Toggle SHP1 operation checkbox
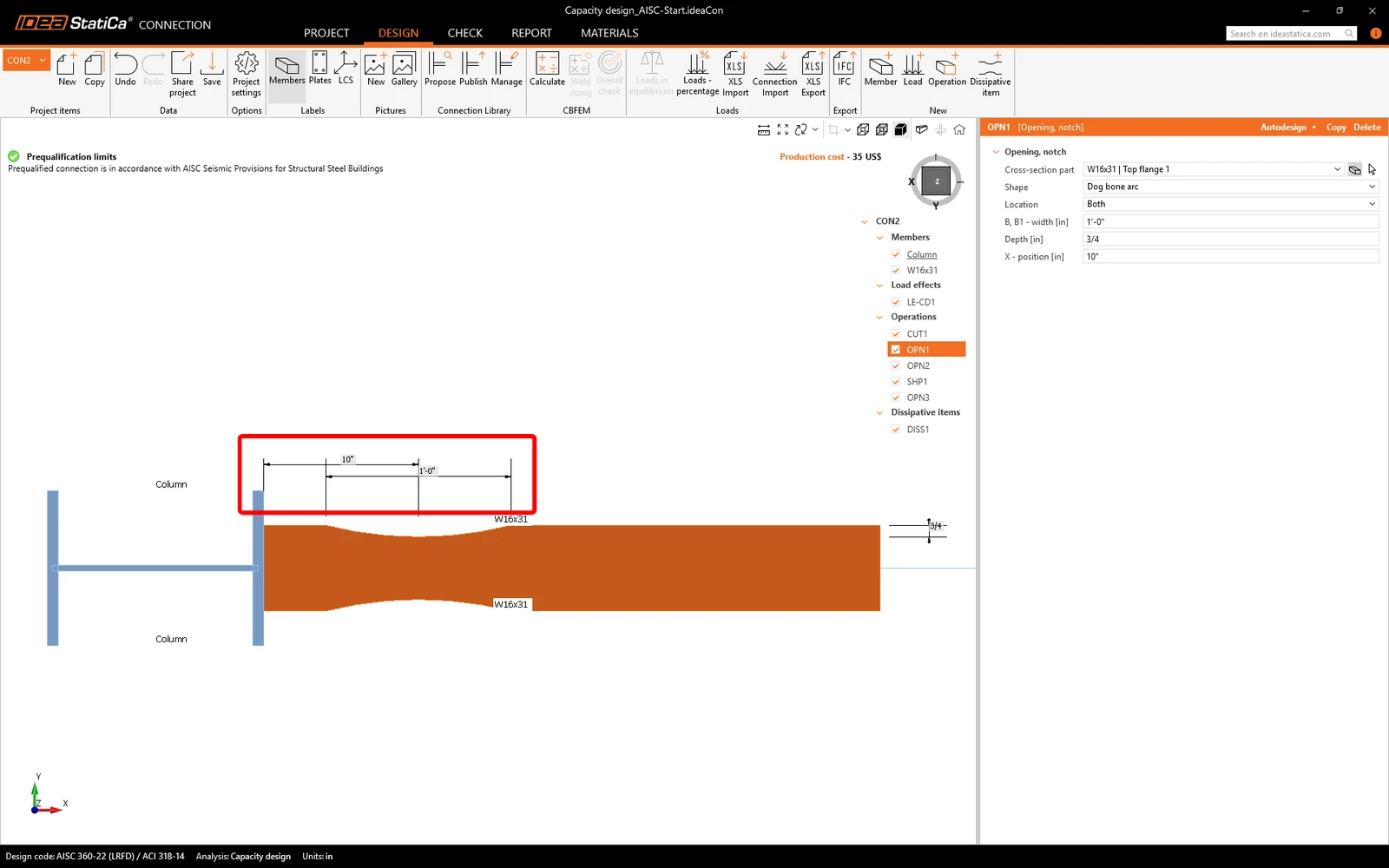 click(x=896, y=381)
